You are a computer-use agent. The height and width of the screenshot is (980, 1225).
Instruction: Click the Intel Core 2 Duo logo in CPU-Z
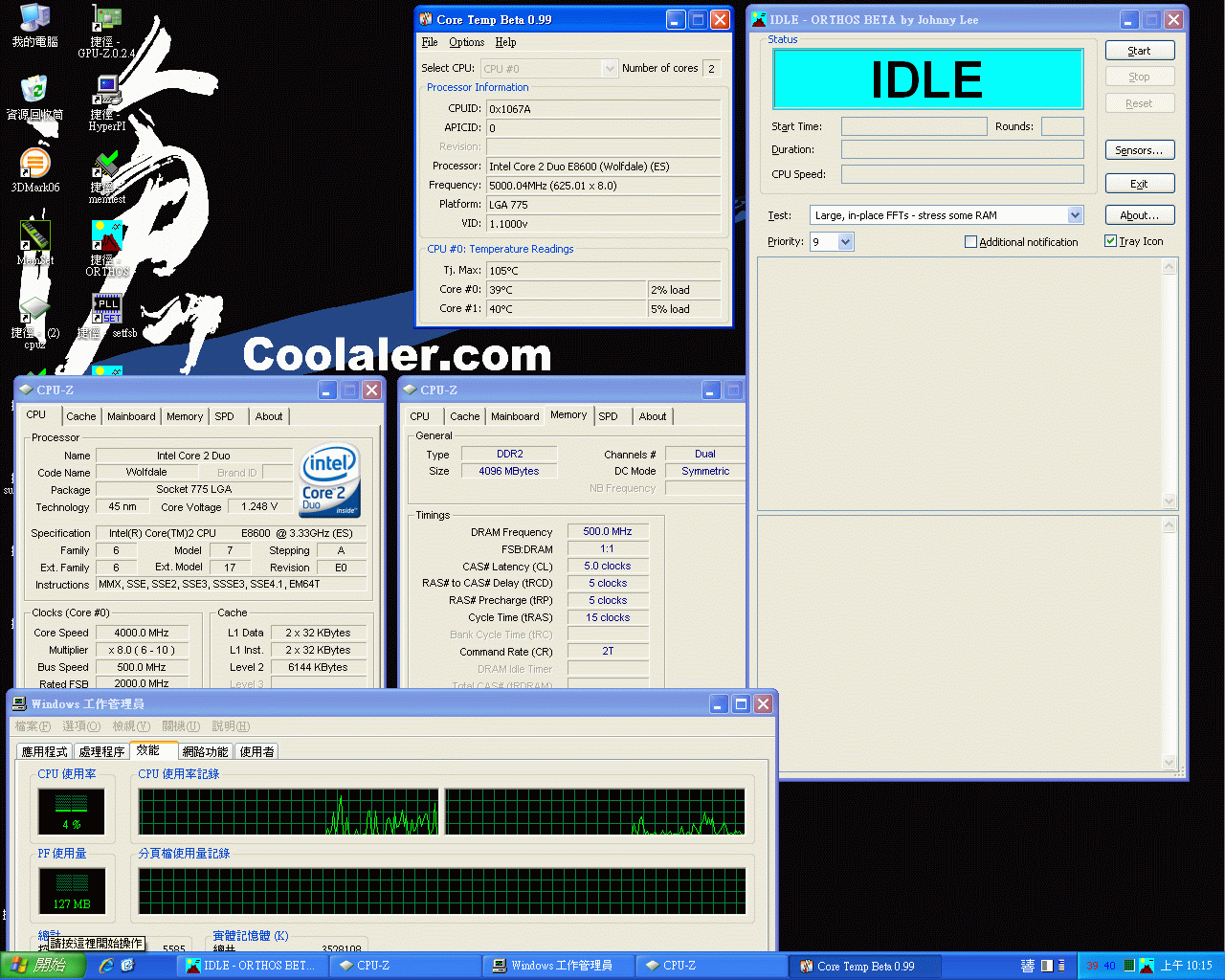pos(330,480)
